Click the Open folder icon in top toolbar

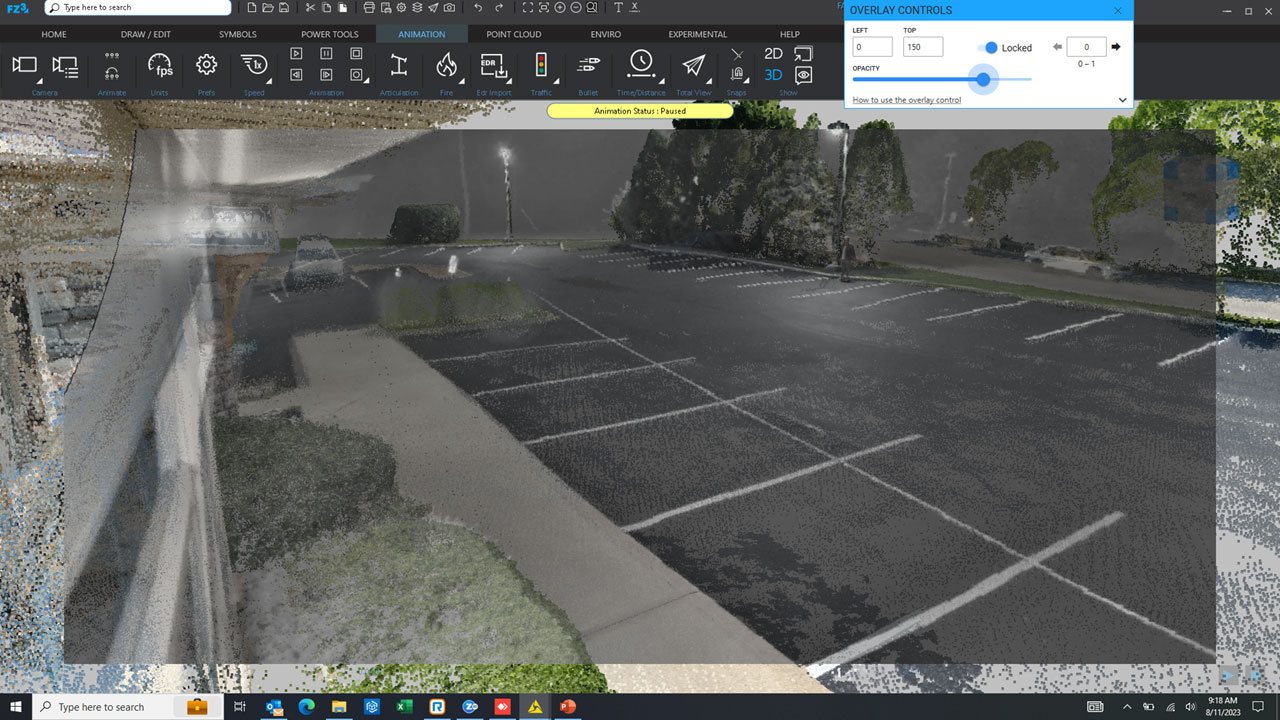point(268,8)
